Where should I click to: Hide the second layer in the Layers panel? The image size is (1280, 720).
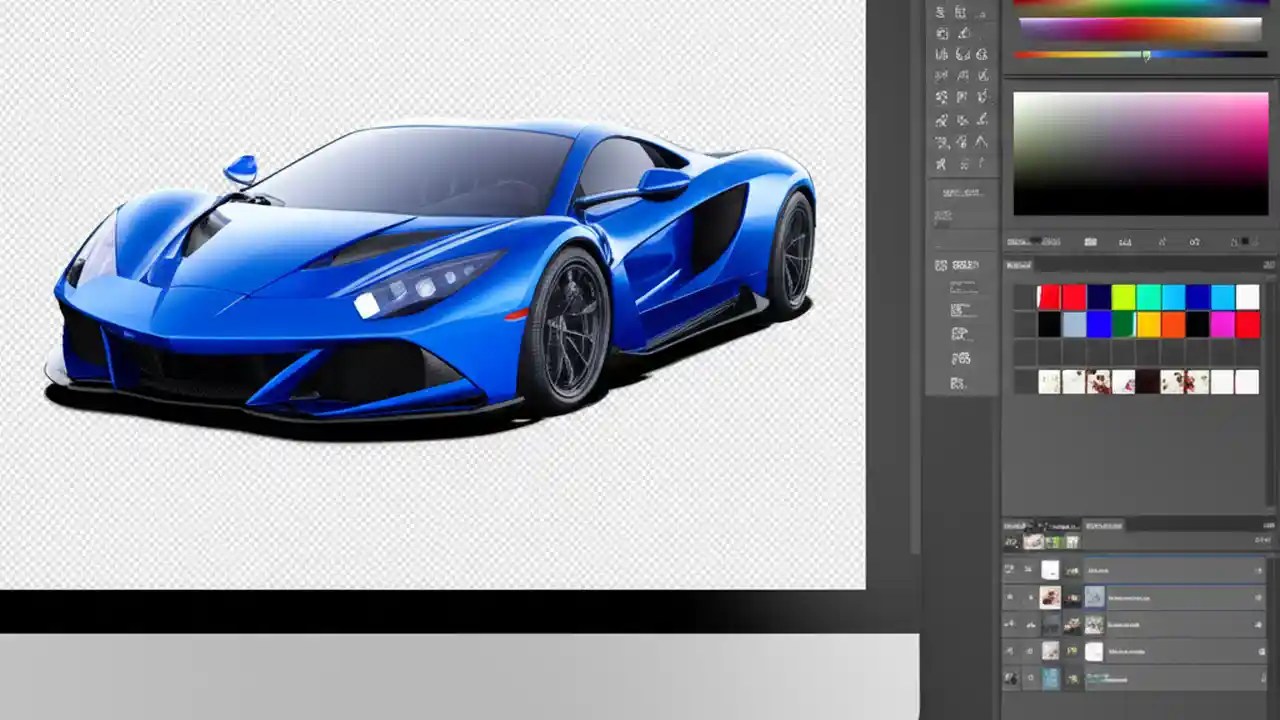point(1009,598)
